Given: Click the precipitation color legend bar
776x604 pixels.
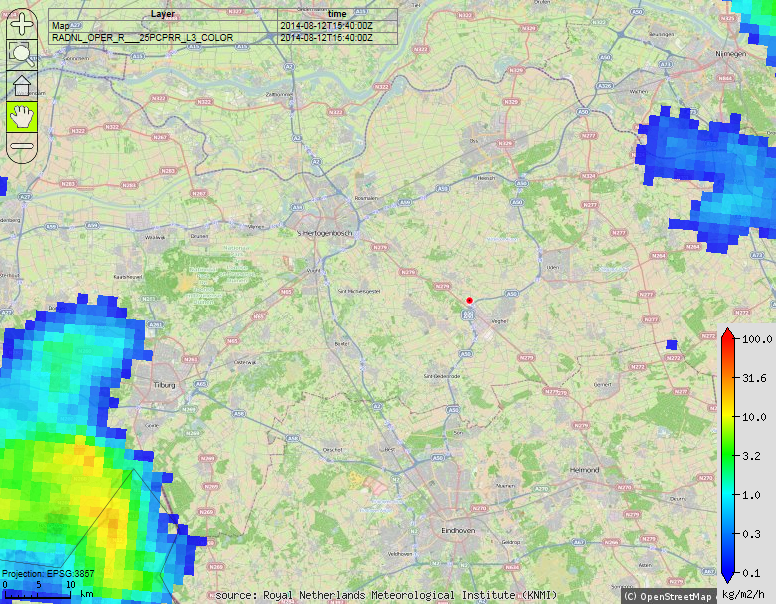Looking at the screenshot, I should (x=728, y=459).
